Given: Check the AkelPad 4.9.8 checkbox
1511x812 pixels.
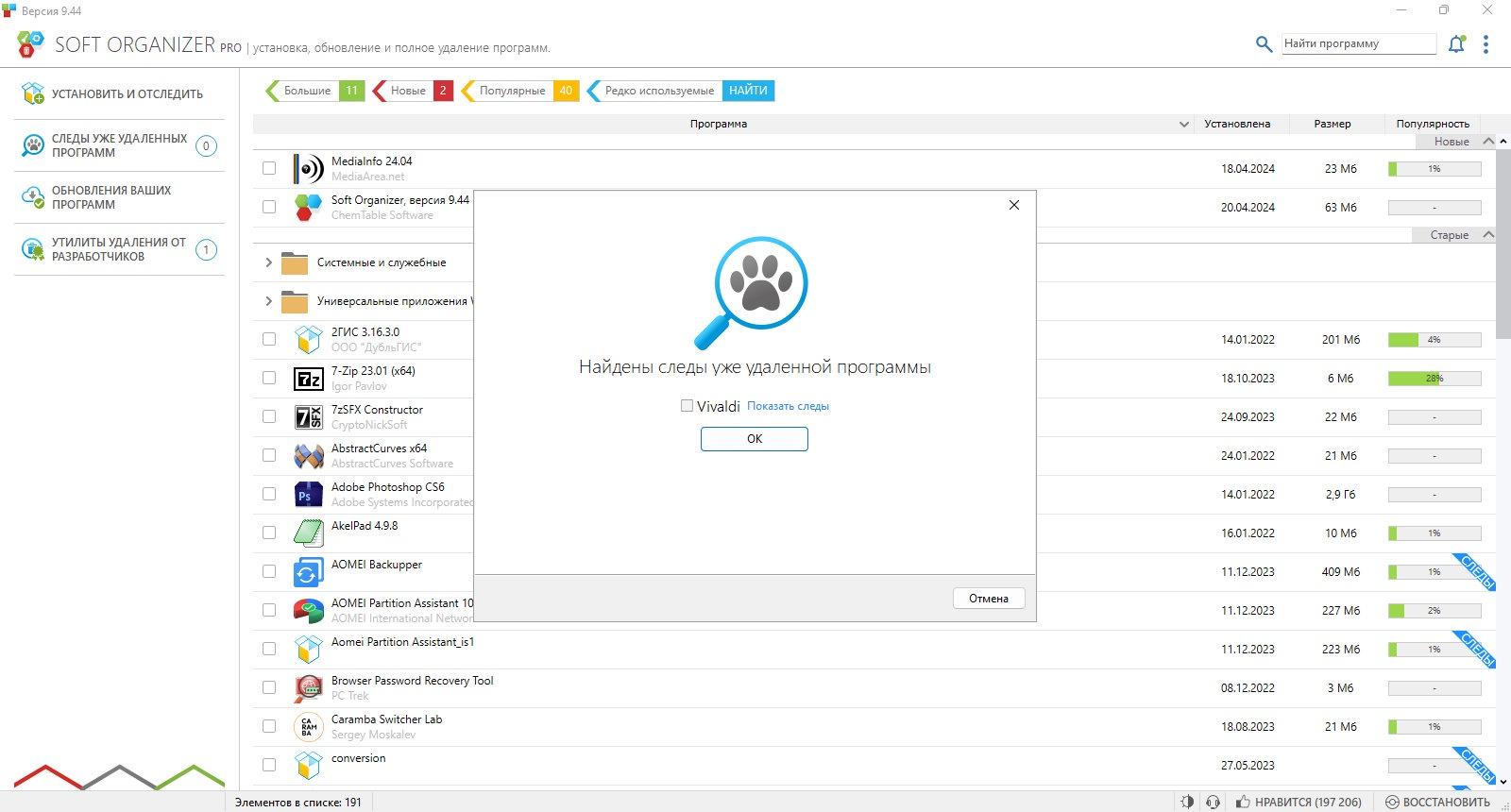Looking at the screenshot, I should click(269, 533).
